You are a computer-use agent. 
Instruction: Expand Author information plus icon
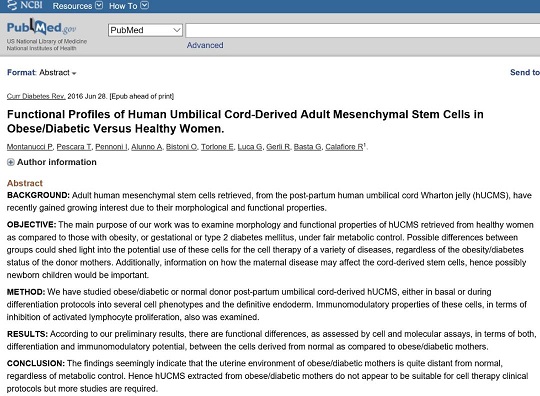11,162
